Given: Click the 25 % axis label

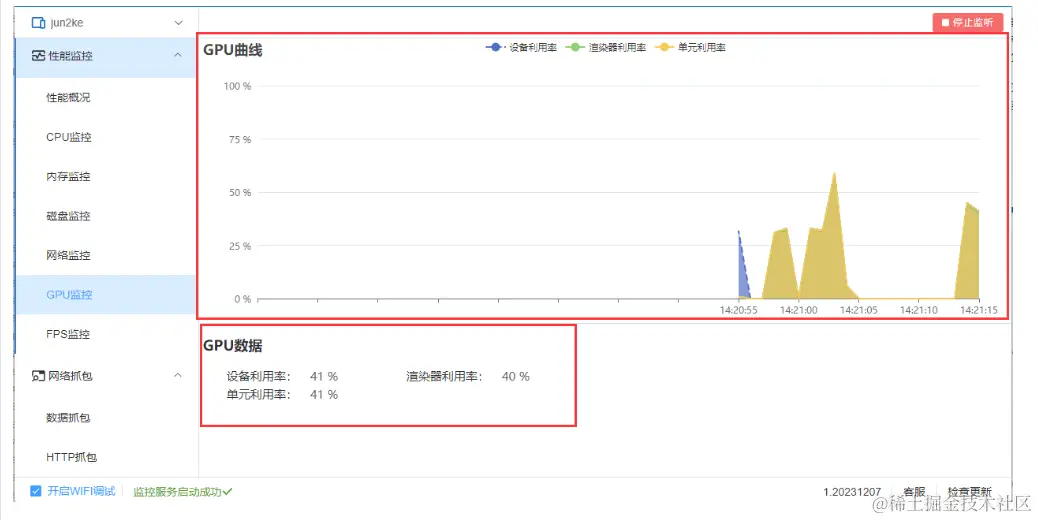Looking at the screenshot, I should point(240,246).
